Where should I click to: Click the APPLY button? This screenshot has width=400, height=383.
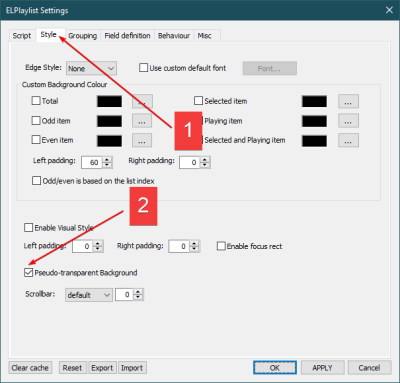[x=322, y=368]
